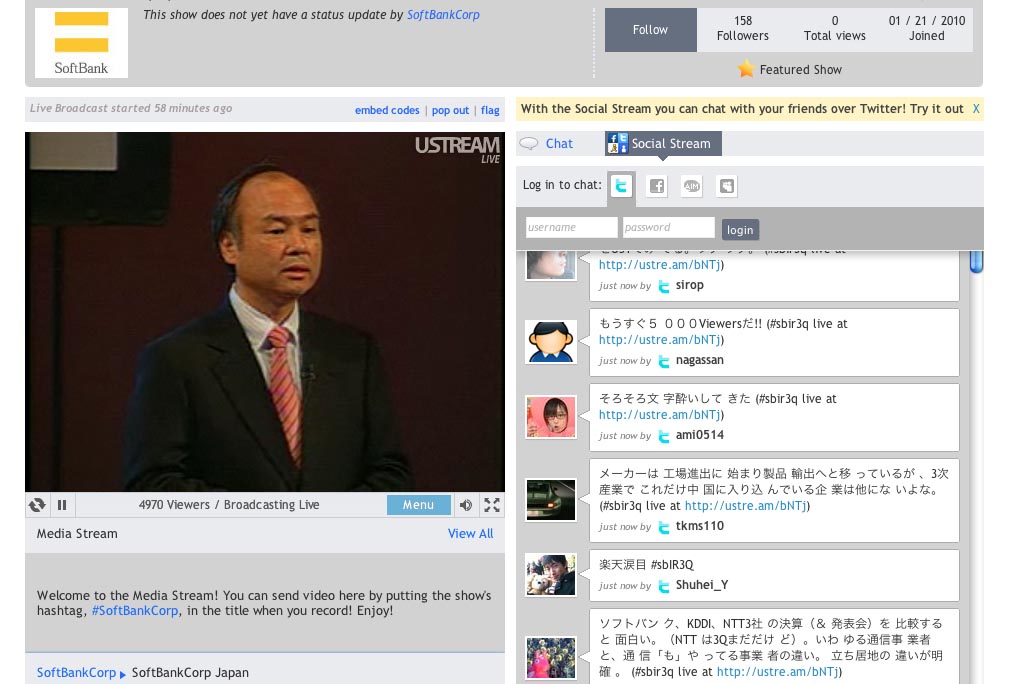Click tkms110's car avatar
Viewport: 1010px width, 684px height.
[551, 500]
